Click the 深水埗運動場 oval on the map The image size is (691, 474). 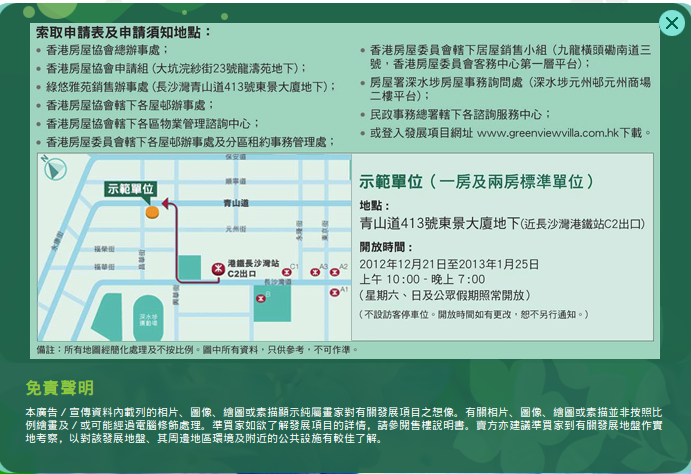tap(148, 318)
